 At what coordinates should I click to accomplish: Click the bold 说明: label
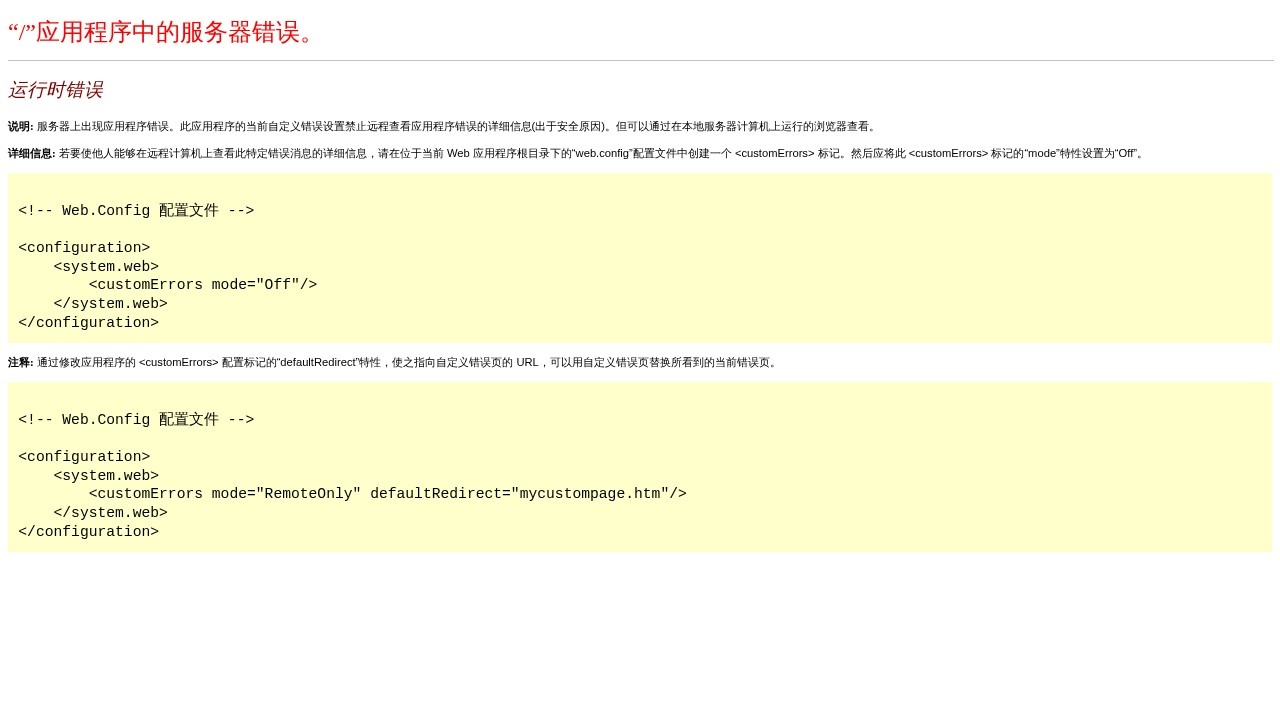[x=20, y=127]
